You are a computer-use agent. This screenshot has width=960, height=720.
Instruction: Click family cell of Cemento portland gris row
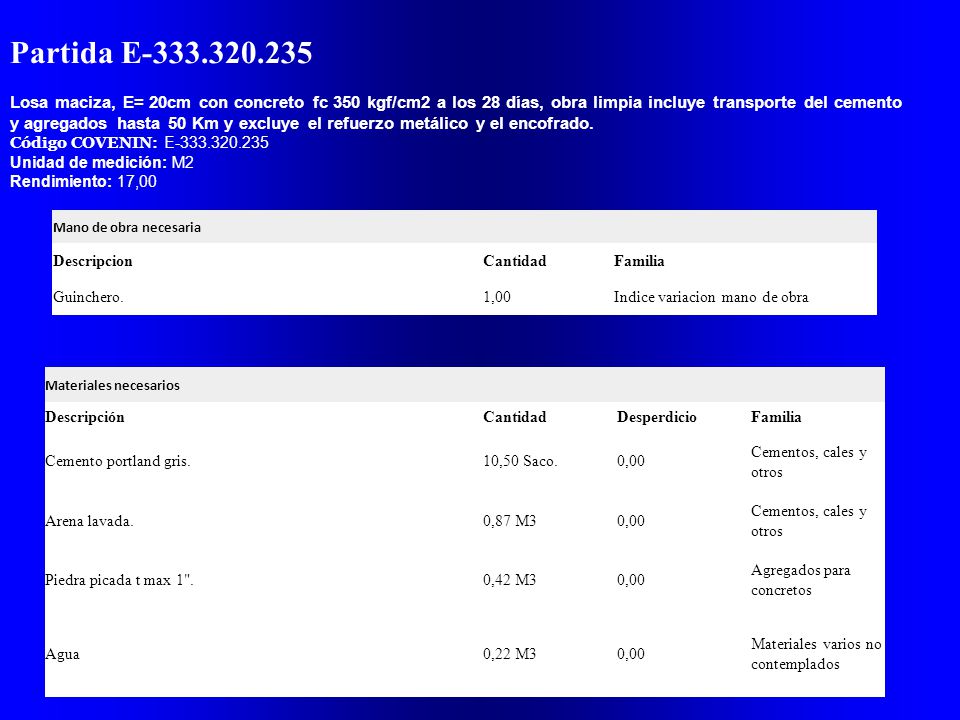point(809,462)
